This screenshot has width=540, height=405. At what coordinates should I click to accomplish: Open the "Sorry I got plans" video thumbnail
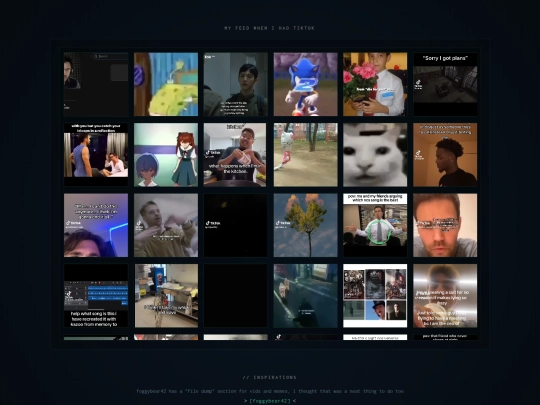coord(445,84)
